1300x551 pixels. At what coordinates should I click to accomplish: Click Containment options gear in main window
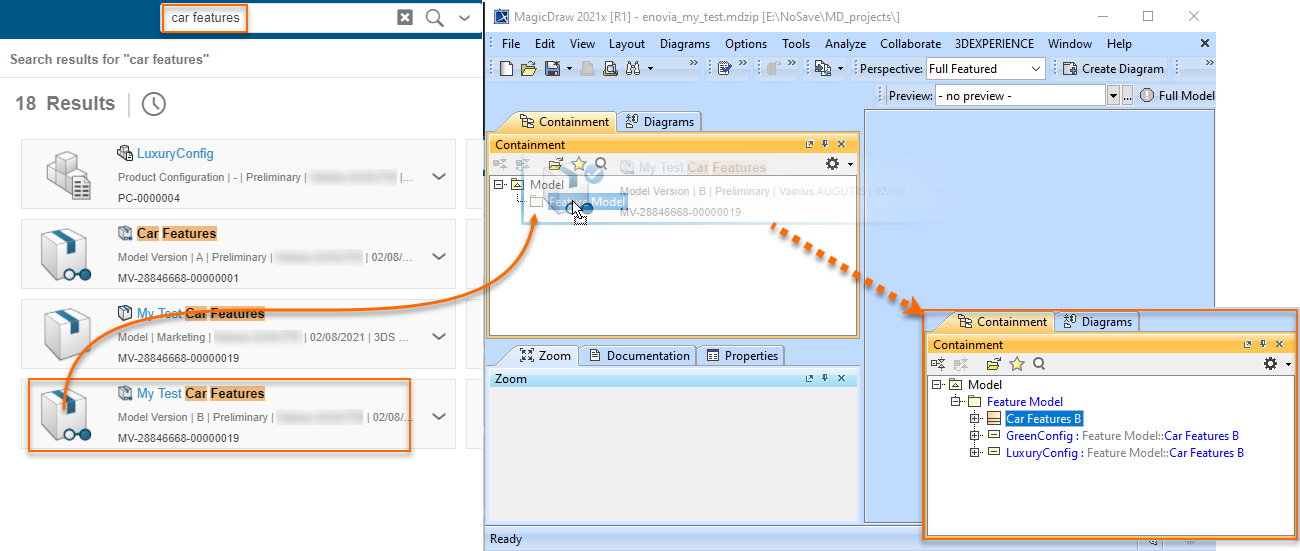[x=832, y=163]
